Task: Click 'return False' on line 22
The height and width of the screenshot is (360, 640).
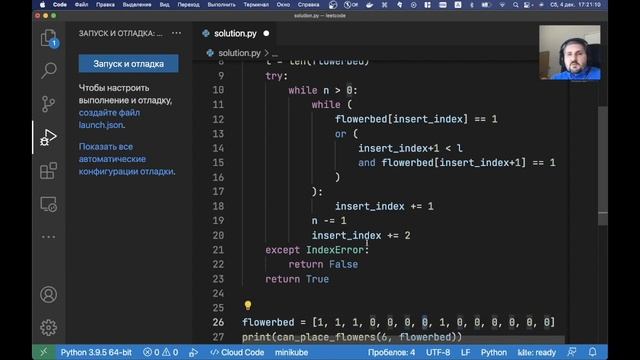Action: [323, 264]
